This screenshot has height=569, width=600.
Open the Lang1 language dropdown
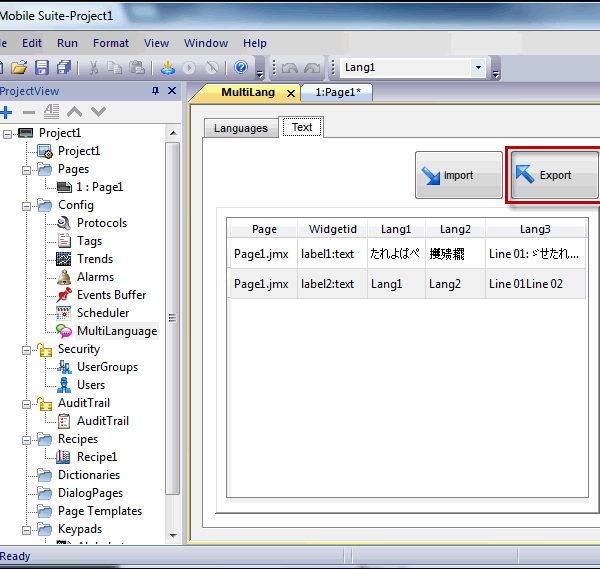[x=478, y=68]
